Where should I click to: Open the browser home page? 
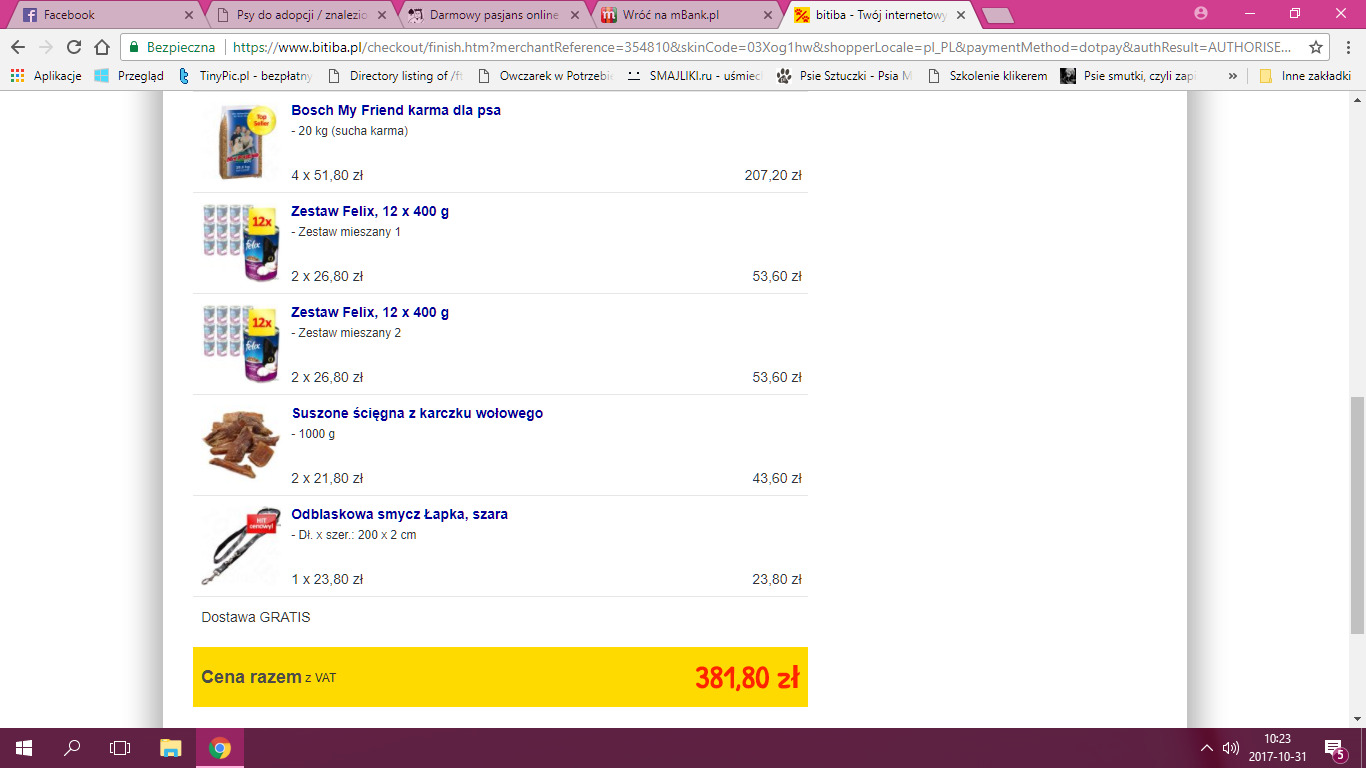(x=102, y=47)
